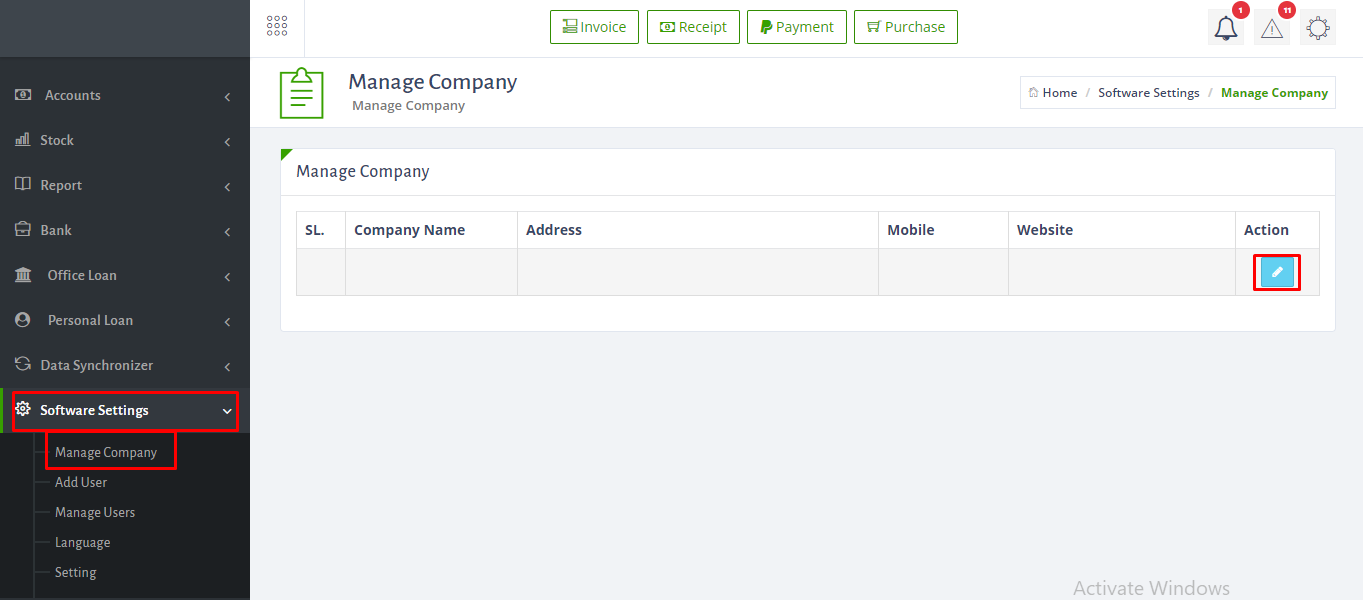Click the blue pencil edit button

pyautogui.click(x=1277, y=272)
